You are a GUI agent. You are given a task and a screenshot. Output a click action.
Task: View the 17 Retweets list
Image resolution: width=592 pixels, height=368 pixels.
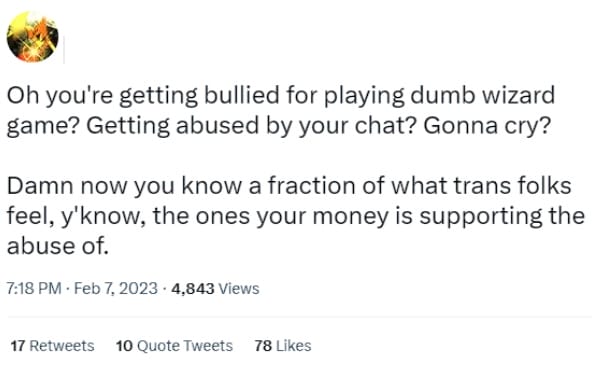click(52, 345)
